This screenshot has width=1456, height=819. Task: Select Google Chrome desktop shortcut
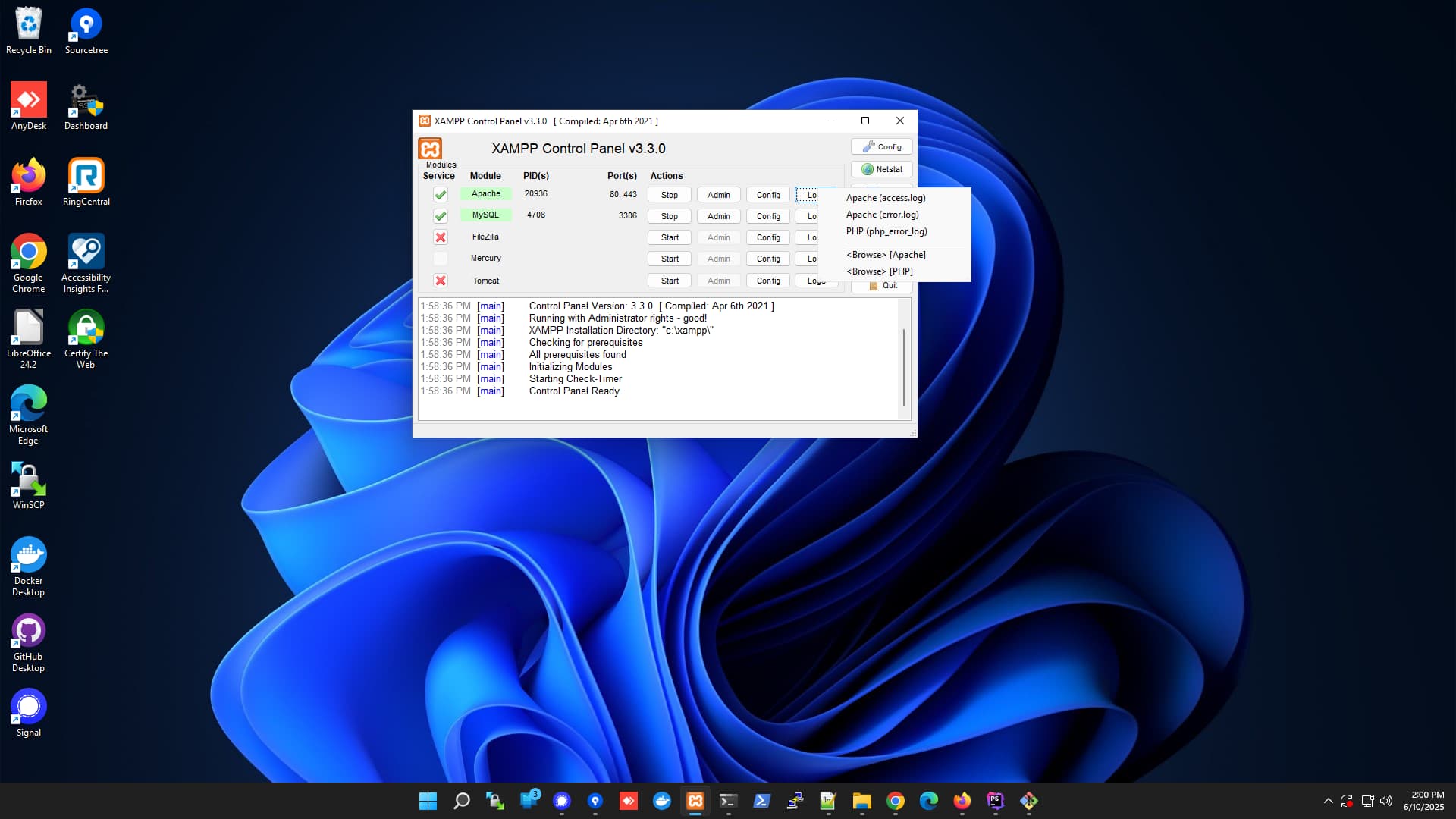[29, 263]
